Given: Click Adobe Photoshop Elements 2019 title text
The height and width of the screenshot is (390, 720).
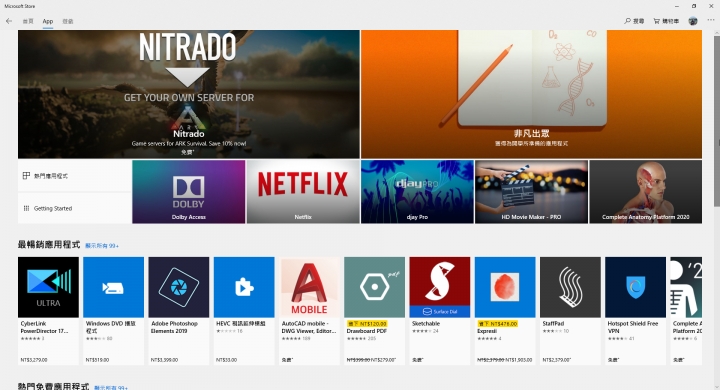Looking at the screenshot, I should [174, 327].
